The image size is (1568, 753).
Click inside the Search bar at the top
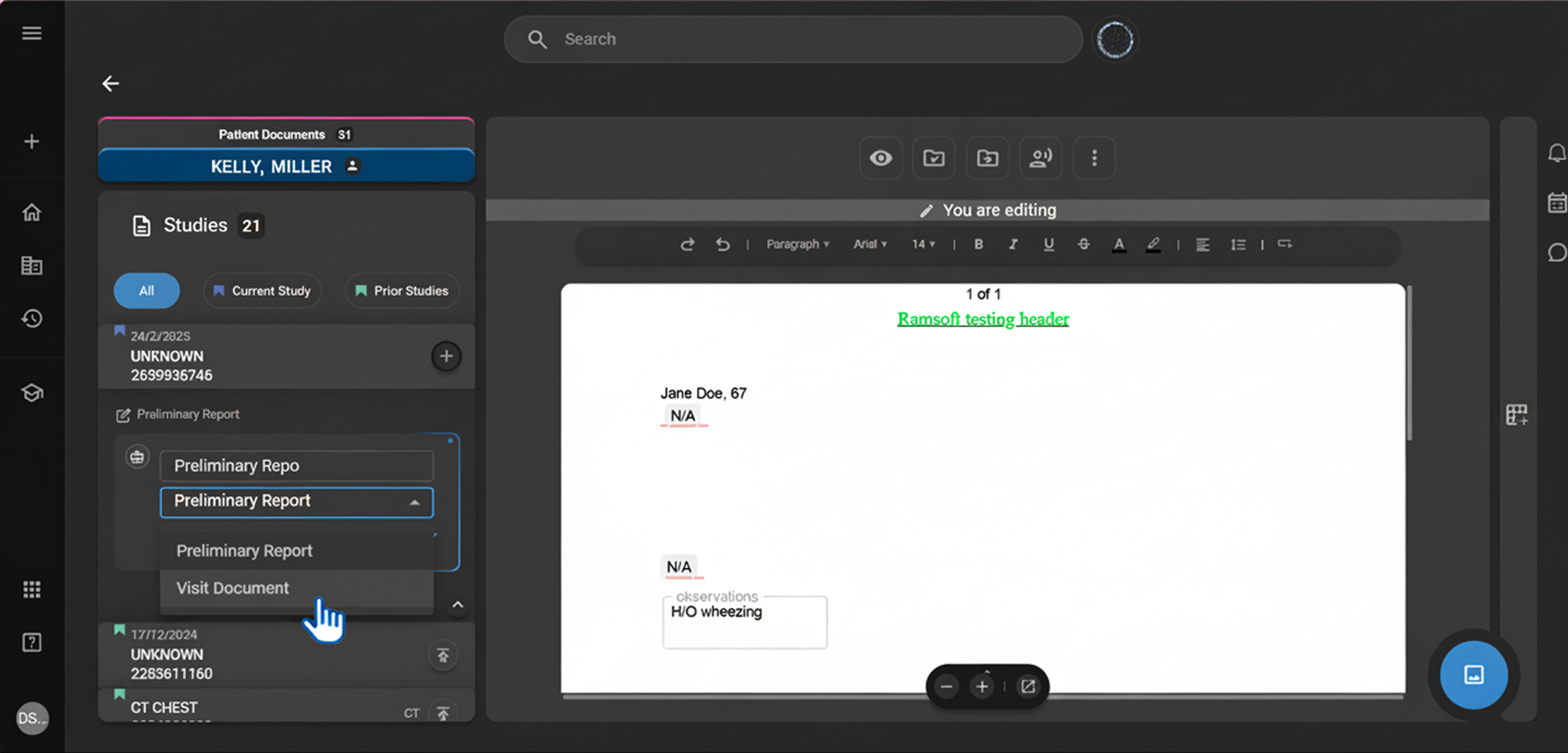click(792, 39)
